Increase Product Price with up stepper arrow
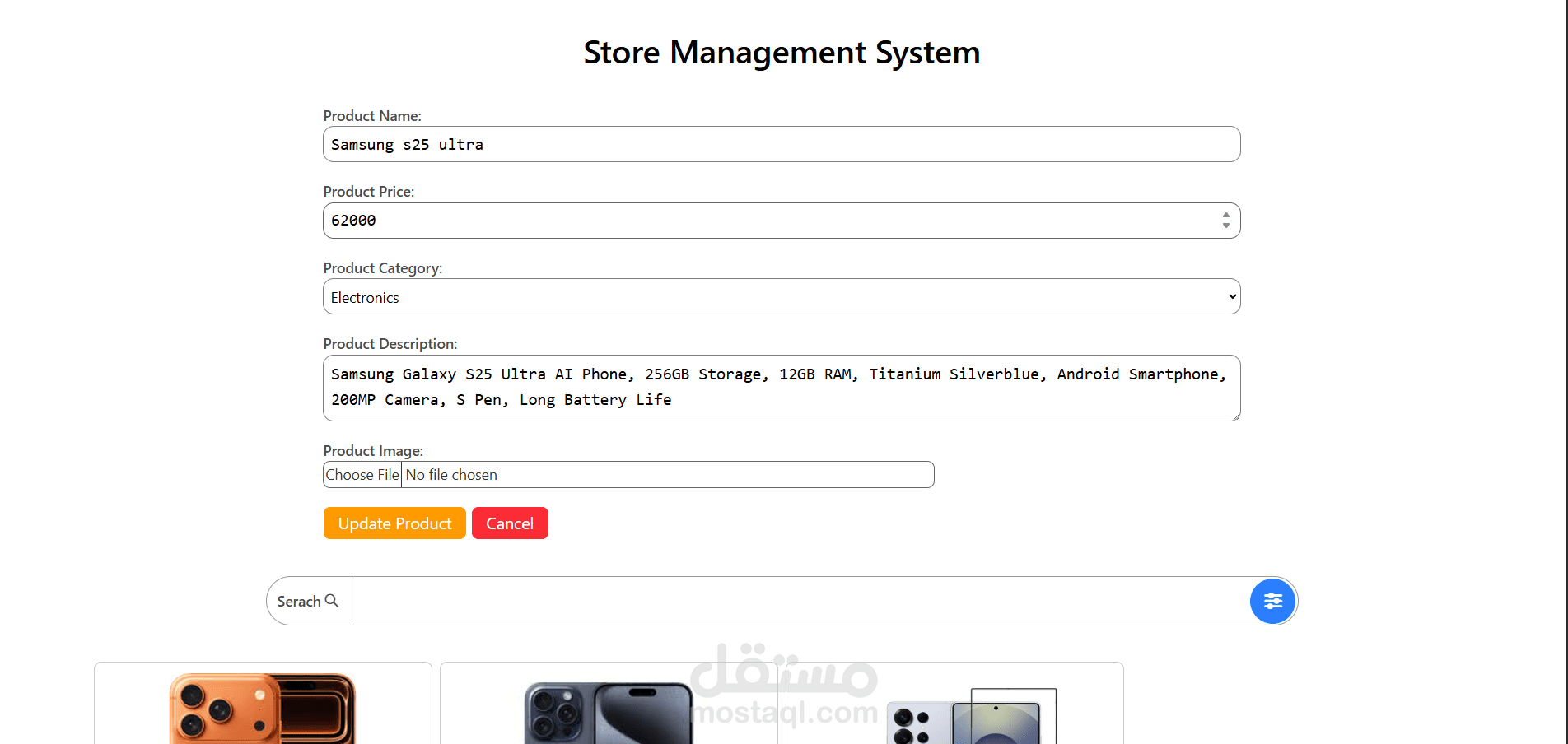Viewport: 1568px width, 744px height. tap(1226, 215)
